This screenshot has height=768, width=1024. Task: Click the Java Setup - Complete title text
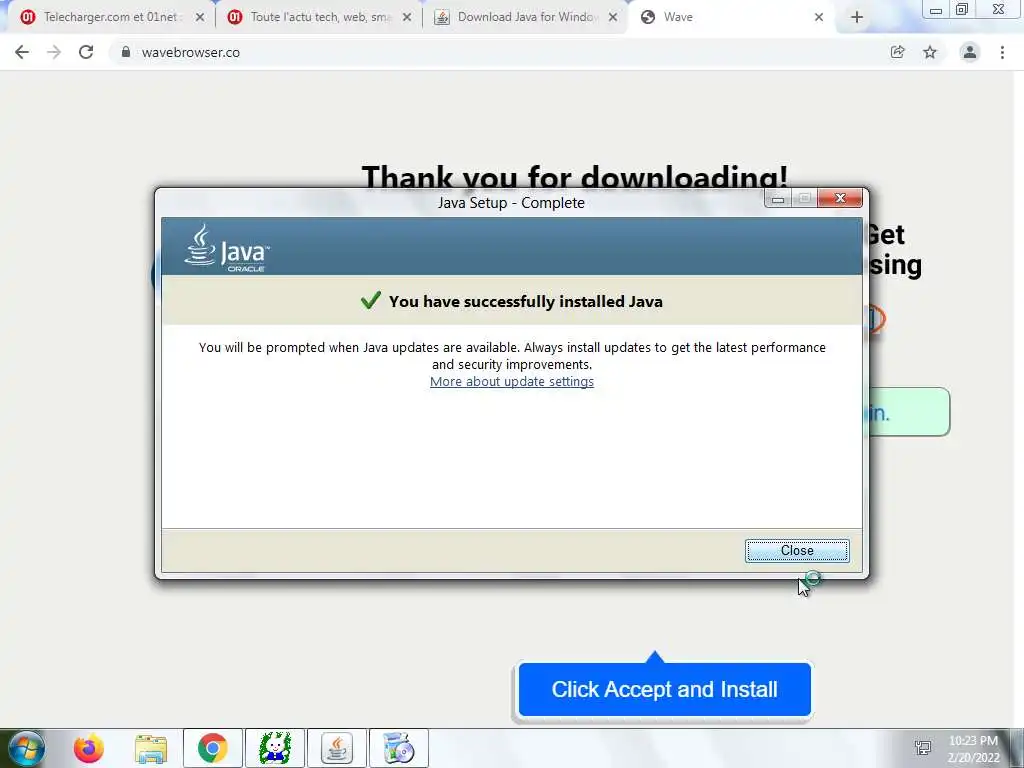[511, 203]
